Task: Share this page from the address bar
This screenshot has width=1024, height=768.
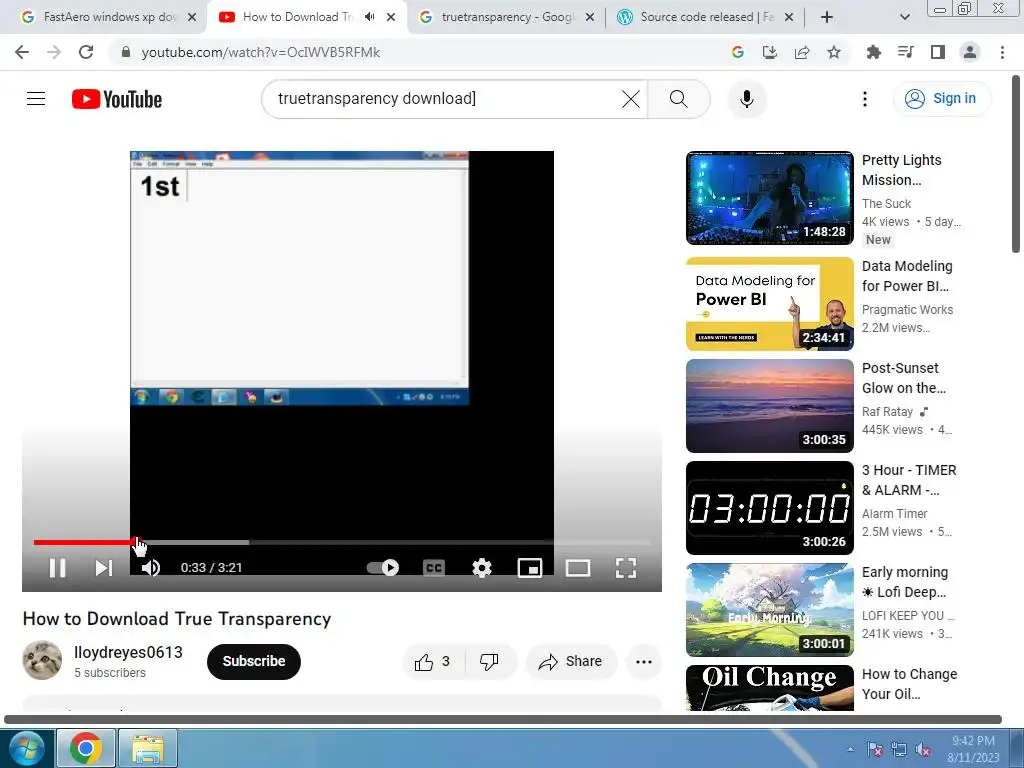Action: (802, 52)
